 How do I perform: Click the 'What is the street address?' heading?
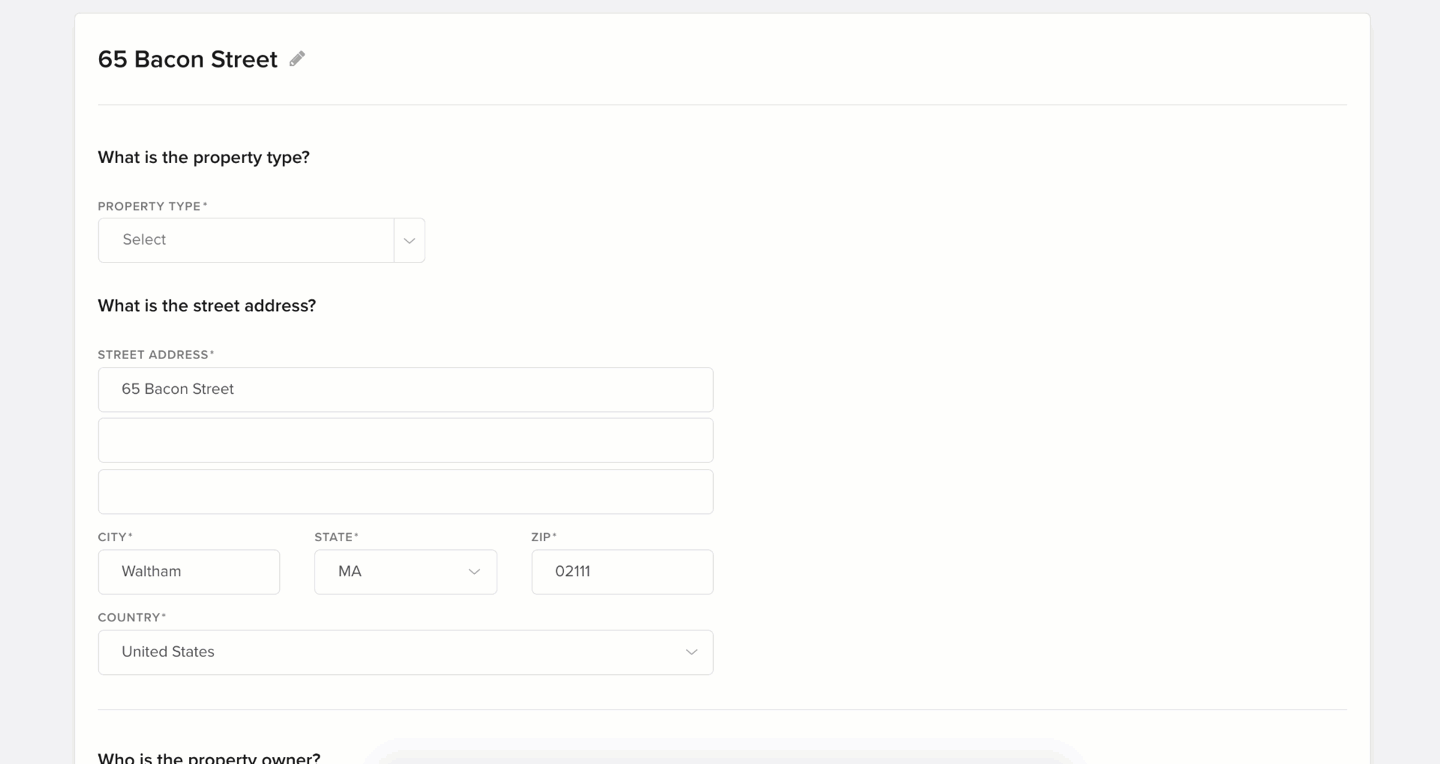[207, 305]
